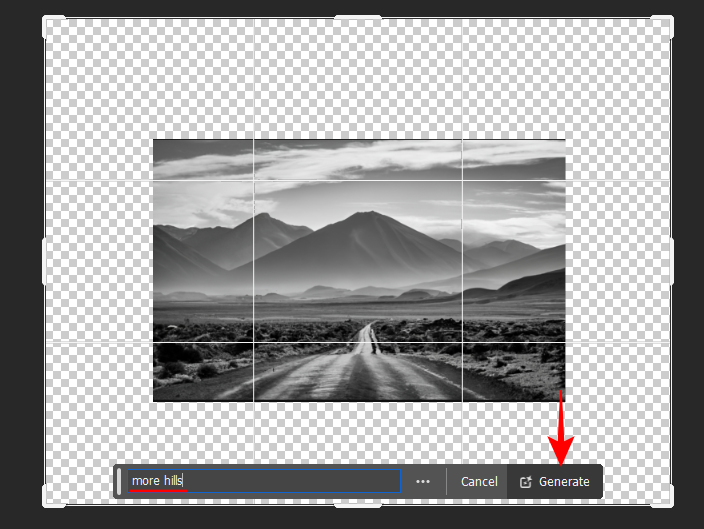Grab the taskbar drag handle left of prompt
Screen dimensions: 704x529
click(x=119, y=481)
